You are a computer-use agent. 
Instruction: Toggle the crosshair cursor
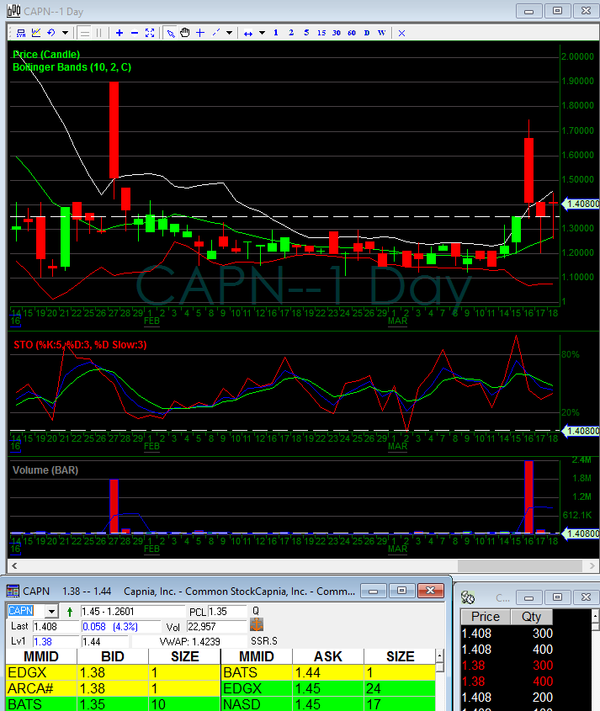point(200,32)
